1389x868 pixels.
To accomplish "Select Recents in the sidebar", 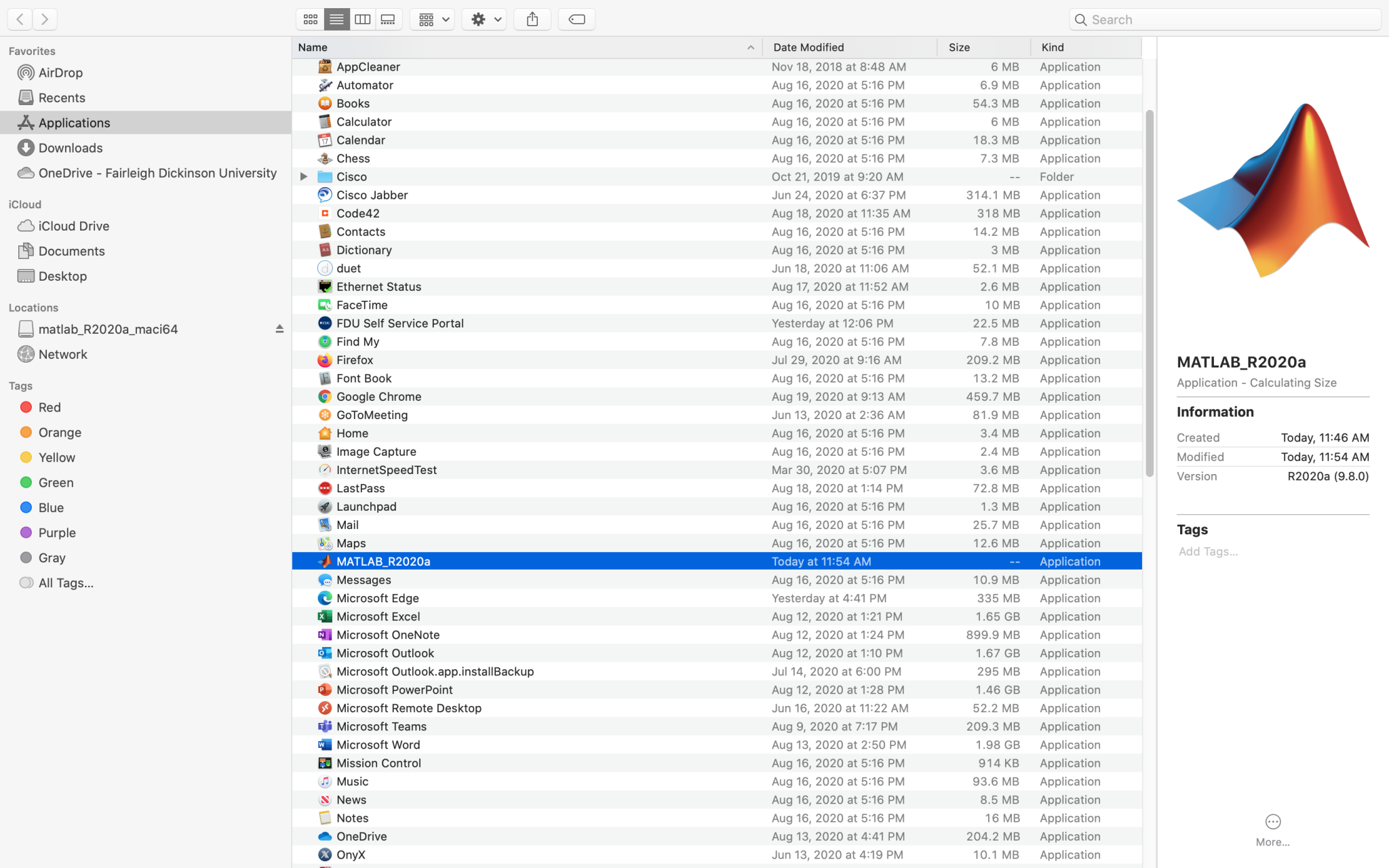I will click(x=146, y=98).
